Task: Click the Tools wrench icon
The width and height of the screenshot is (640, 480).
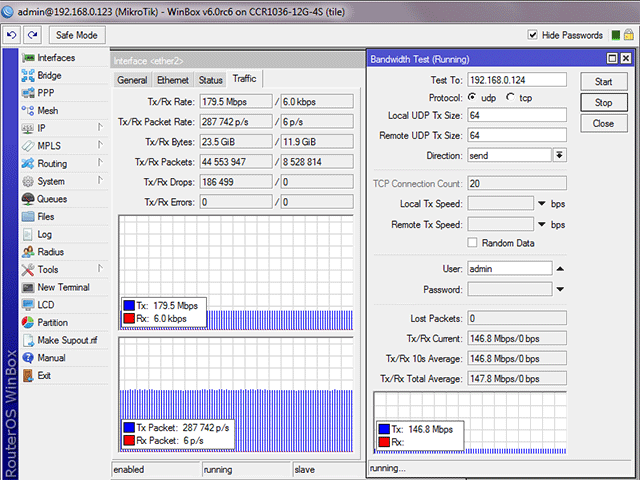Action: point(28,269)
